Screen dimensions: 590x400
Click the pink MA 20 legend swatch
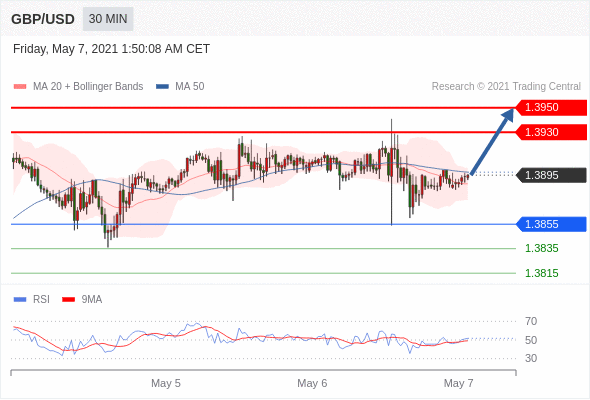[x=20, y=87]
